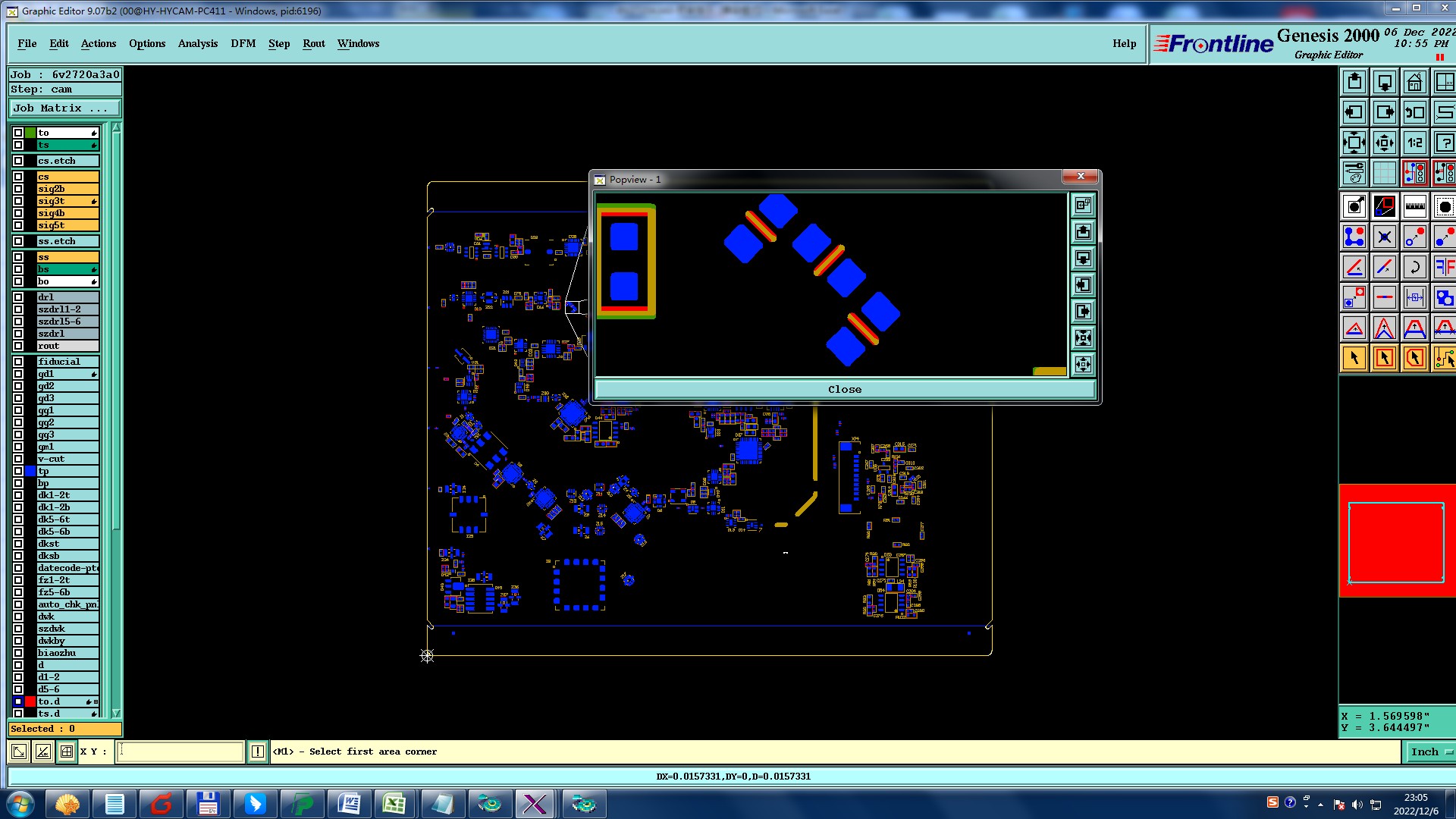Select the arrow in polygon select tool
1456x819 pixels.
click(x=1415, y=358)
